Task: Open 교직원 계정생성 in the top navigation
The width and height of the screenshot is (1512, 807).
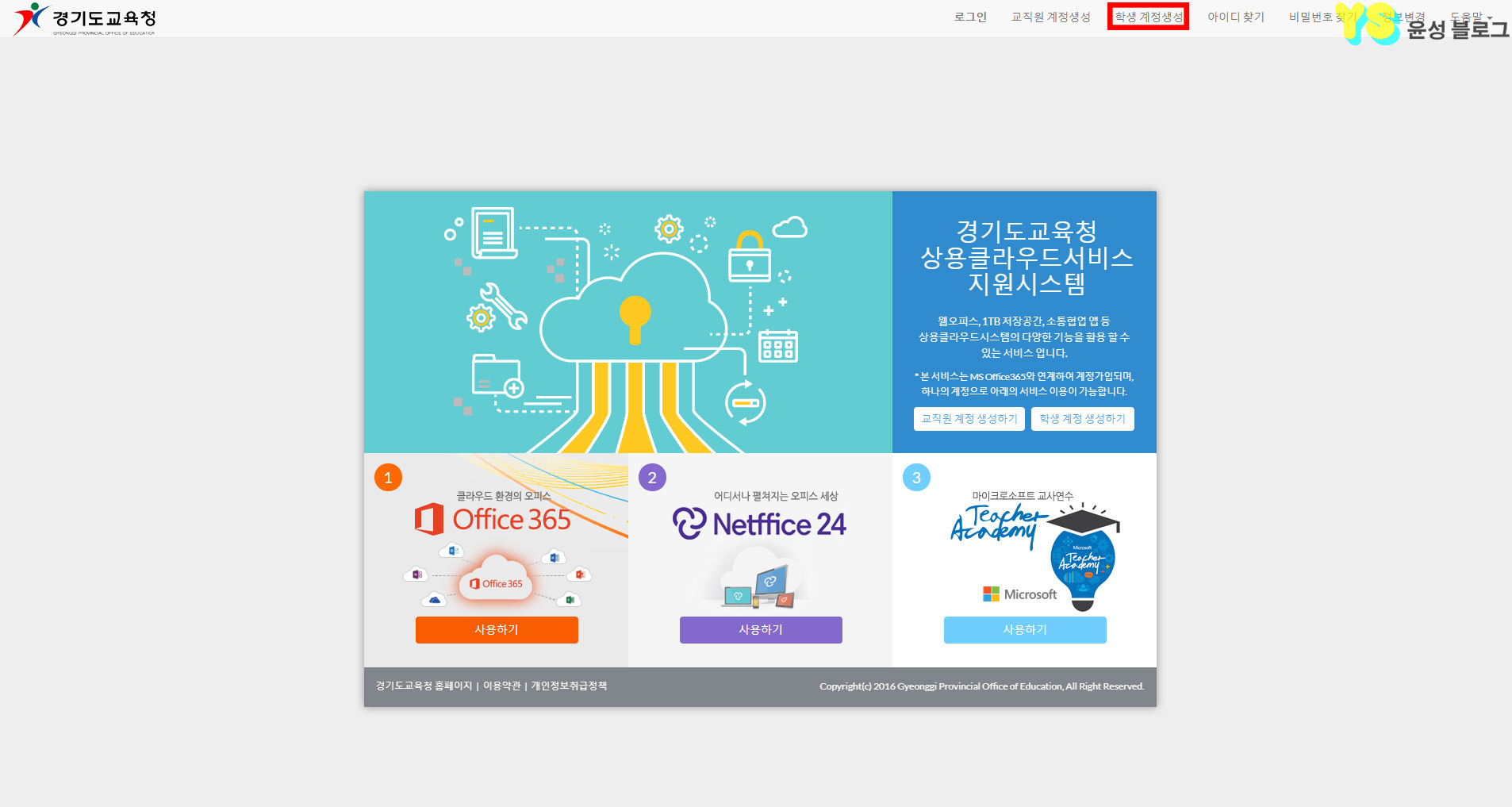Action: coord(1050,17)
